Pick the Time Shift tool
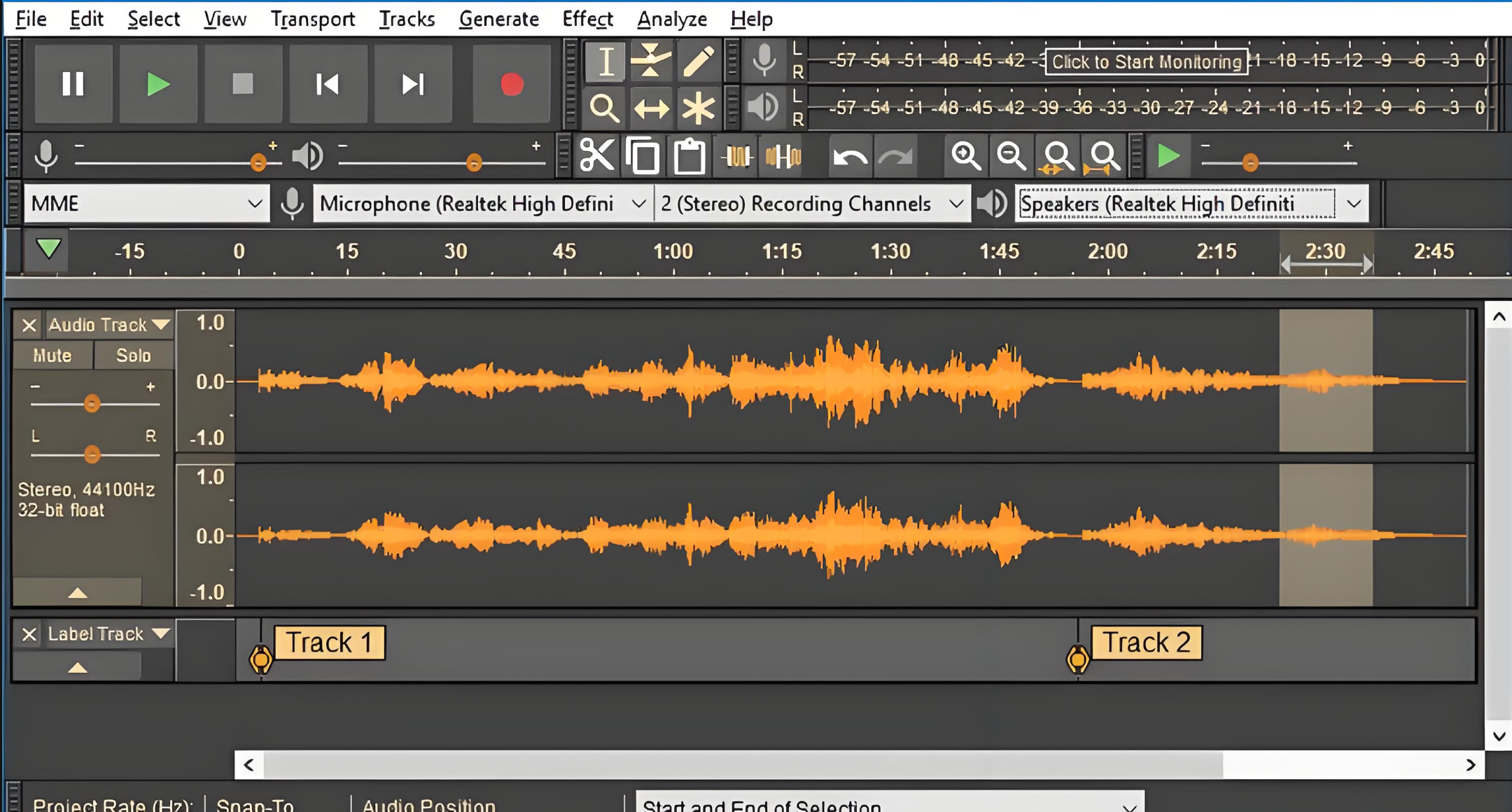Viewport: 1512px width, 812px height. click(x=651, y=108)
